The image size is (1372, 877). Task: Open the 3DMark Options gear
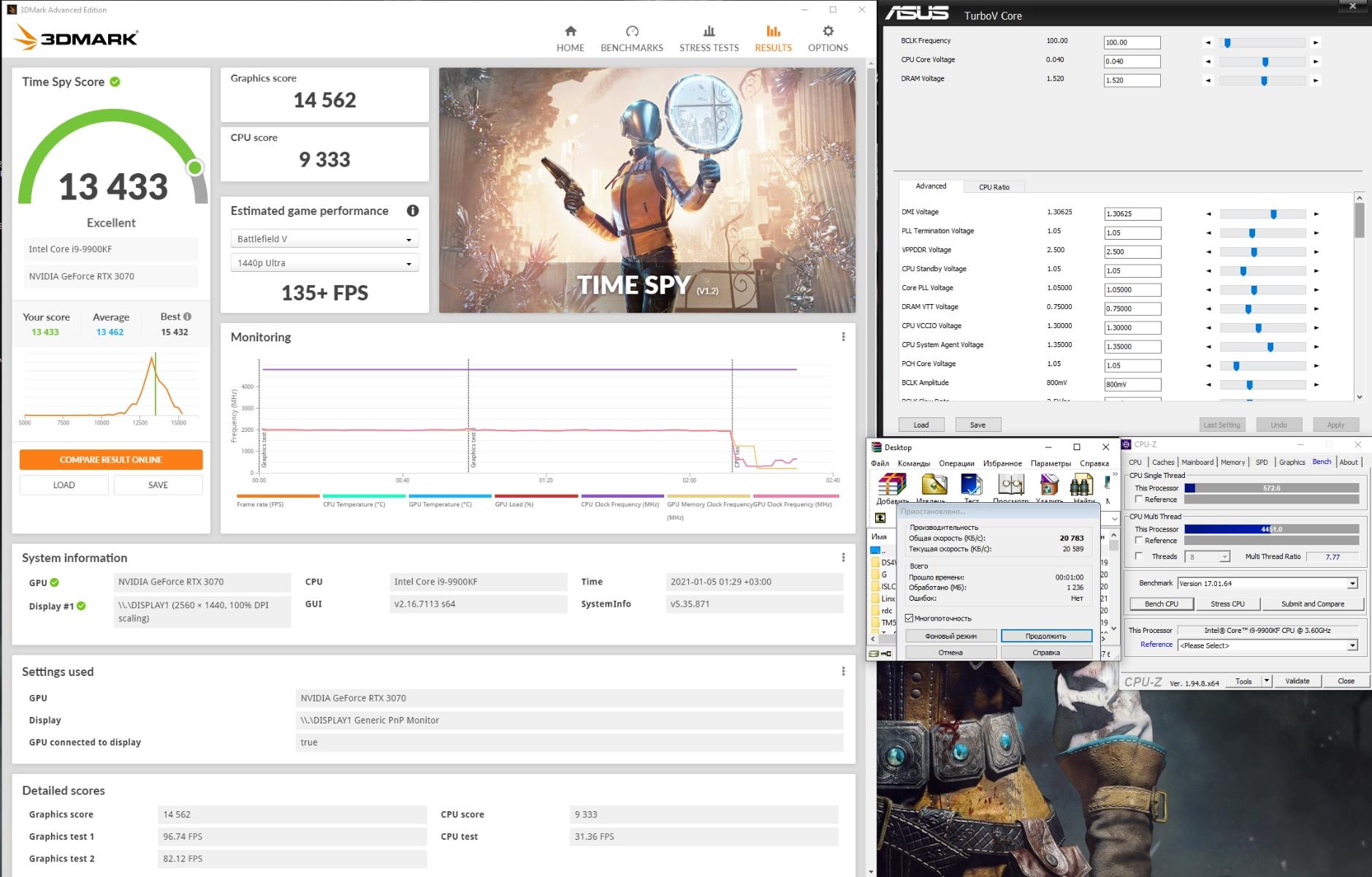828,39
